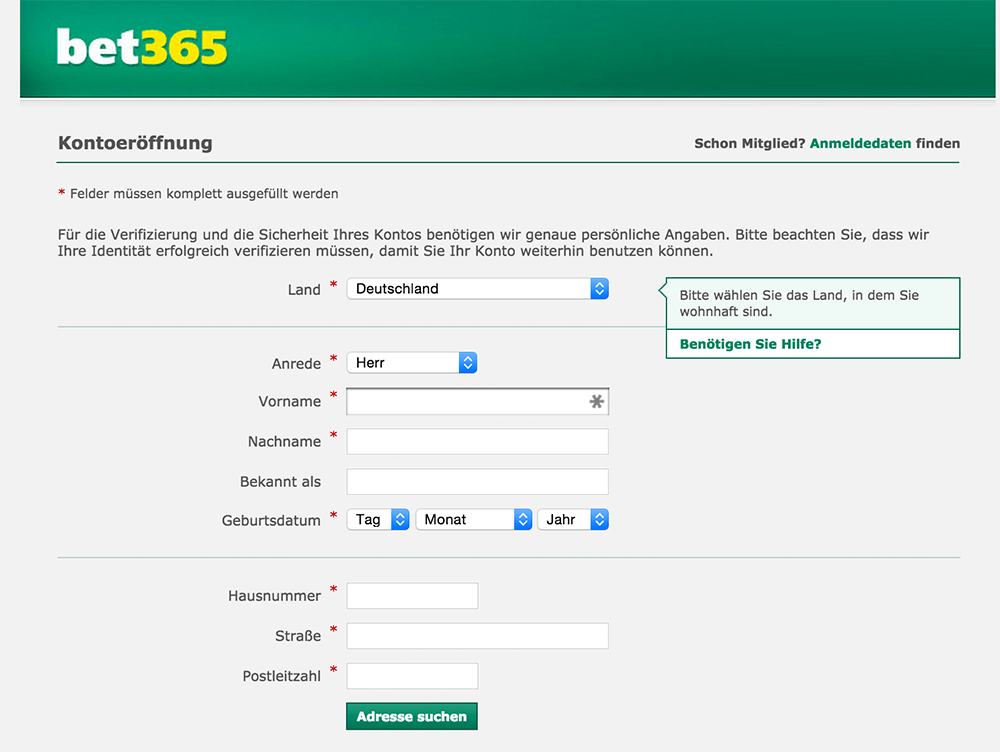
Task: Open the Anmeldedaten link
Action: (x=860, y=144)
